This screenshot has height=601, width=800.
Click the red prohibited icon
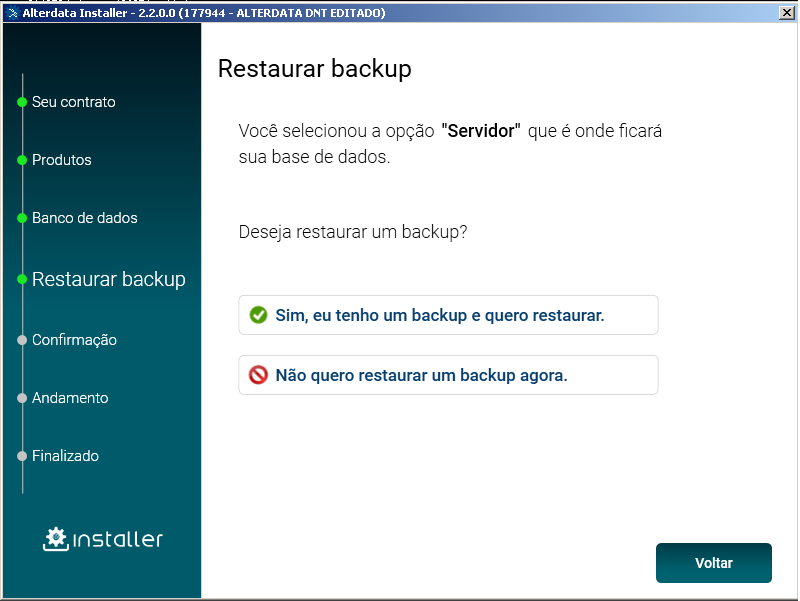258,375
